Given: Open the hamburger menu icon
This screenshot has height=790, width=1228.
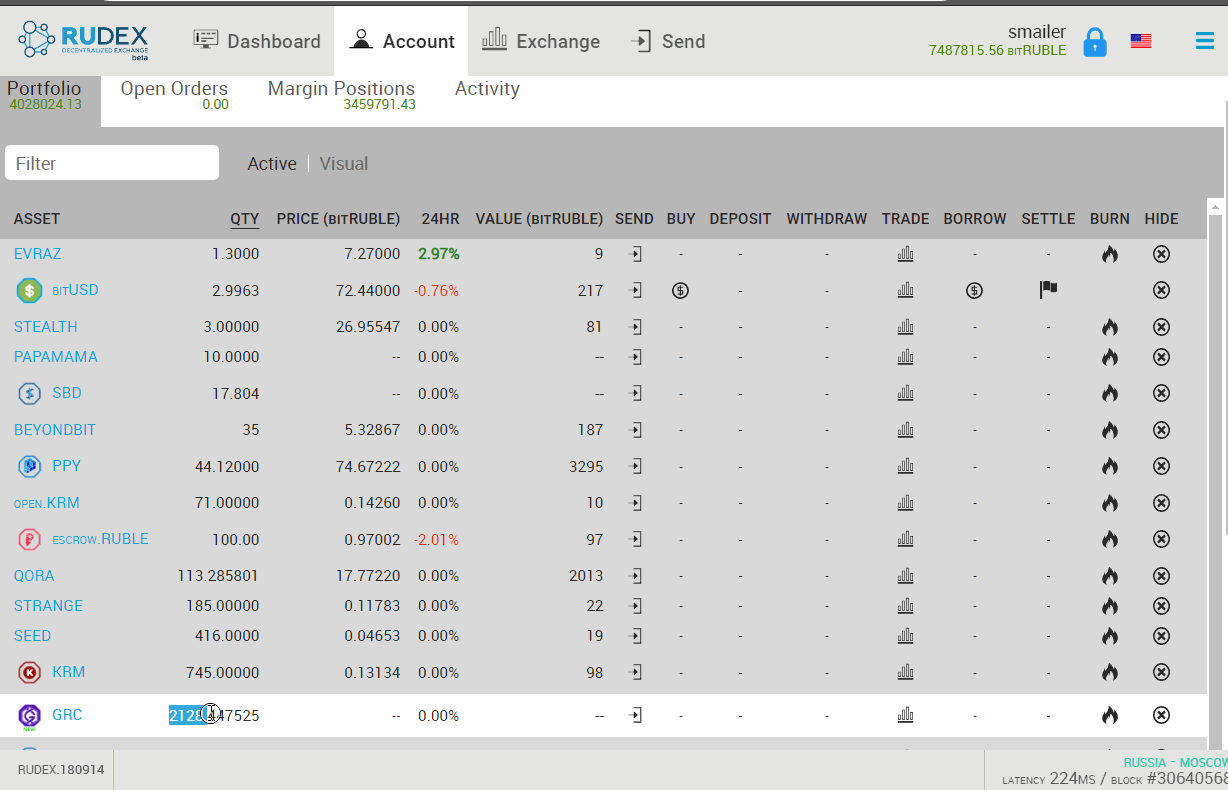Looking at the screenshot, I should pyautogui.click(x=1204, y=41).
